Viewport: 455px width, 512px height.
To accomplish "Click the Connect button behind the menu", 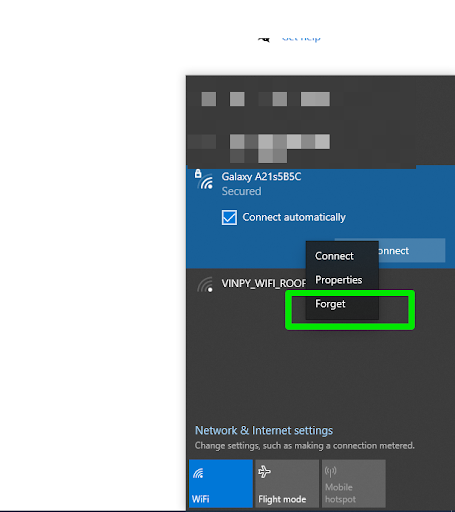I will pos(411,250).
